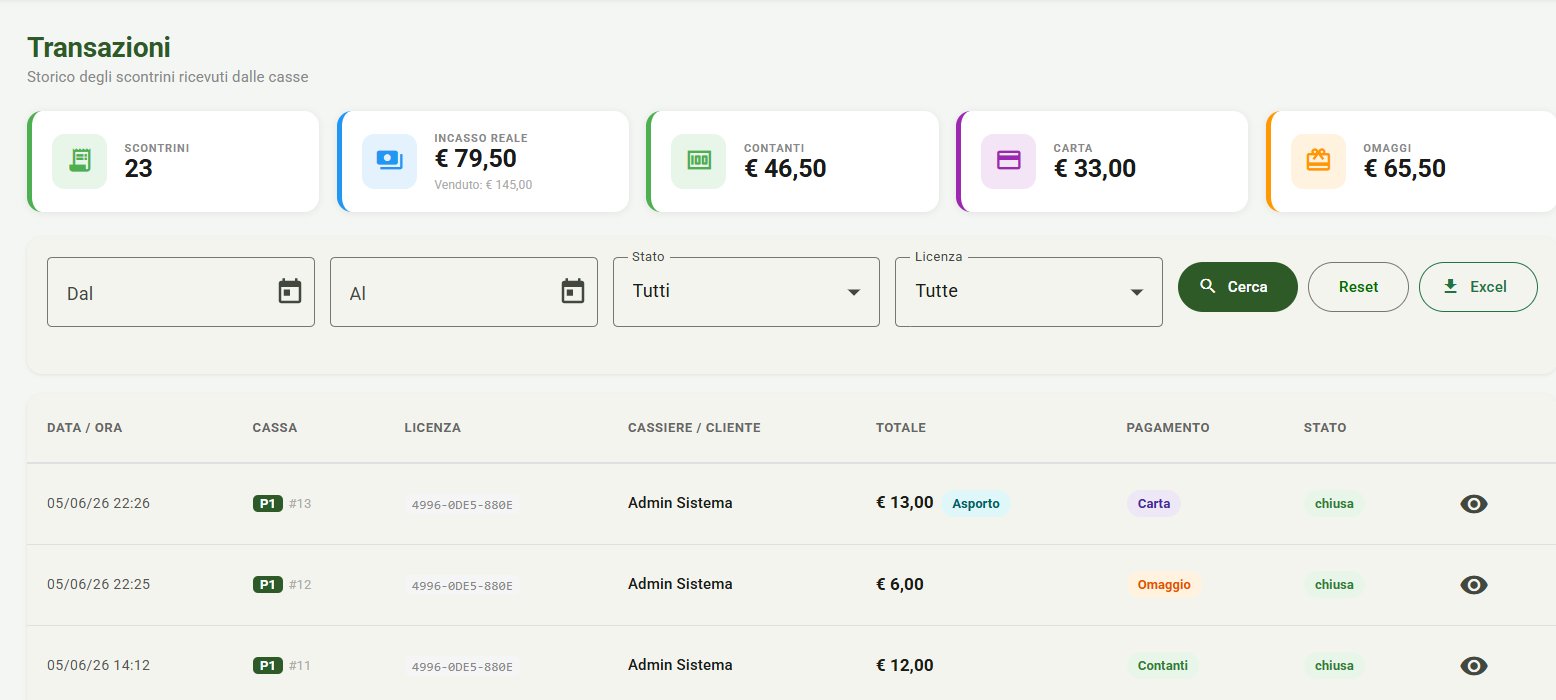View details of the € 6,00 transaction
The image size is (1556, 700).
(1474, 585)
